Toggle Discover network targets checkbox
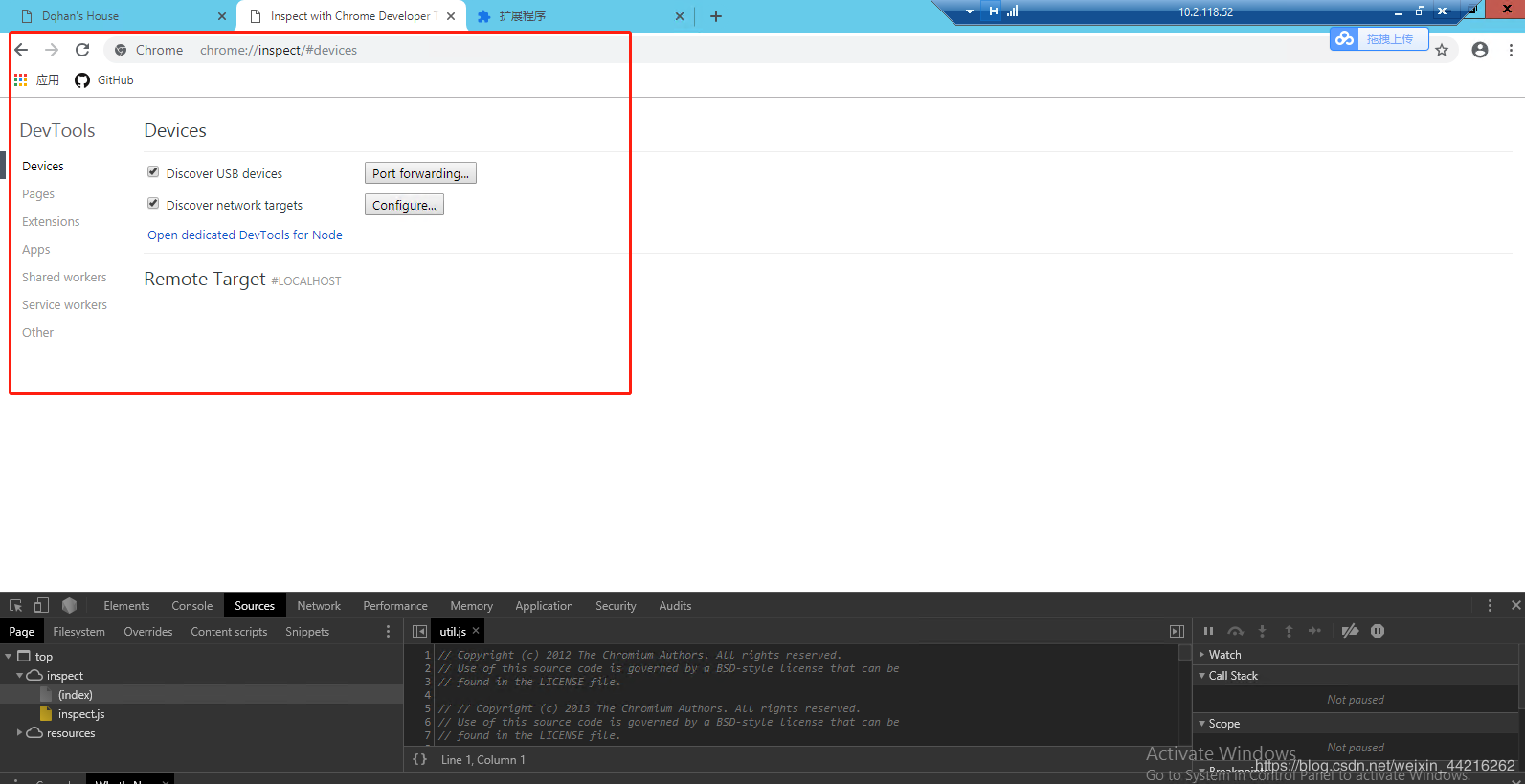Screen dimensions: 1525x784 (153, 204)
